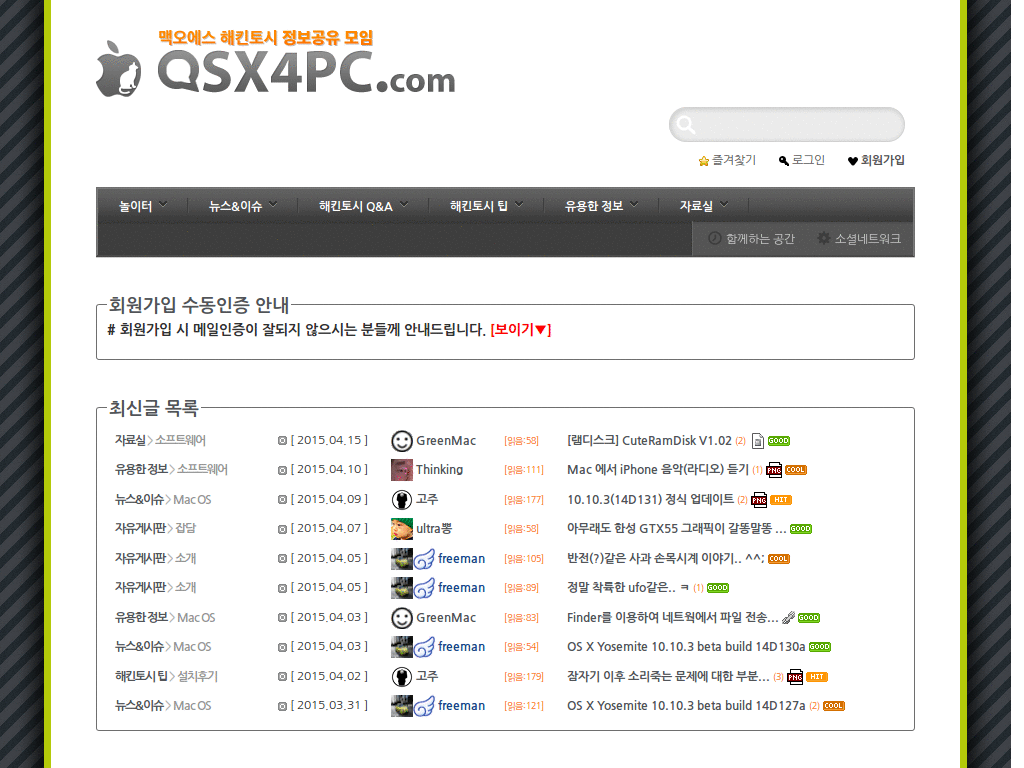Open post Mac 에서 iPhone 음악(라디오) 듣기

658,470
